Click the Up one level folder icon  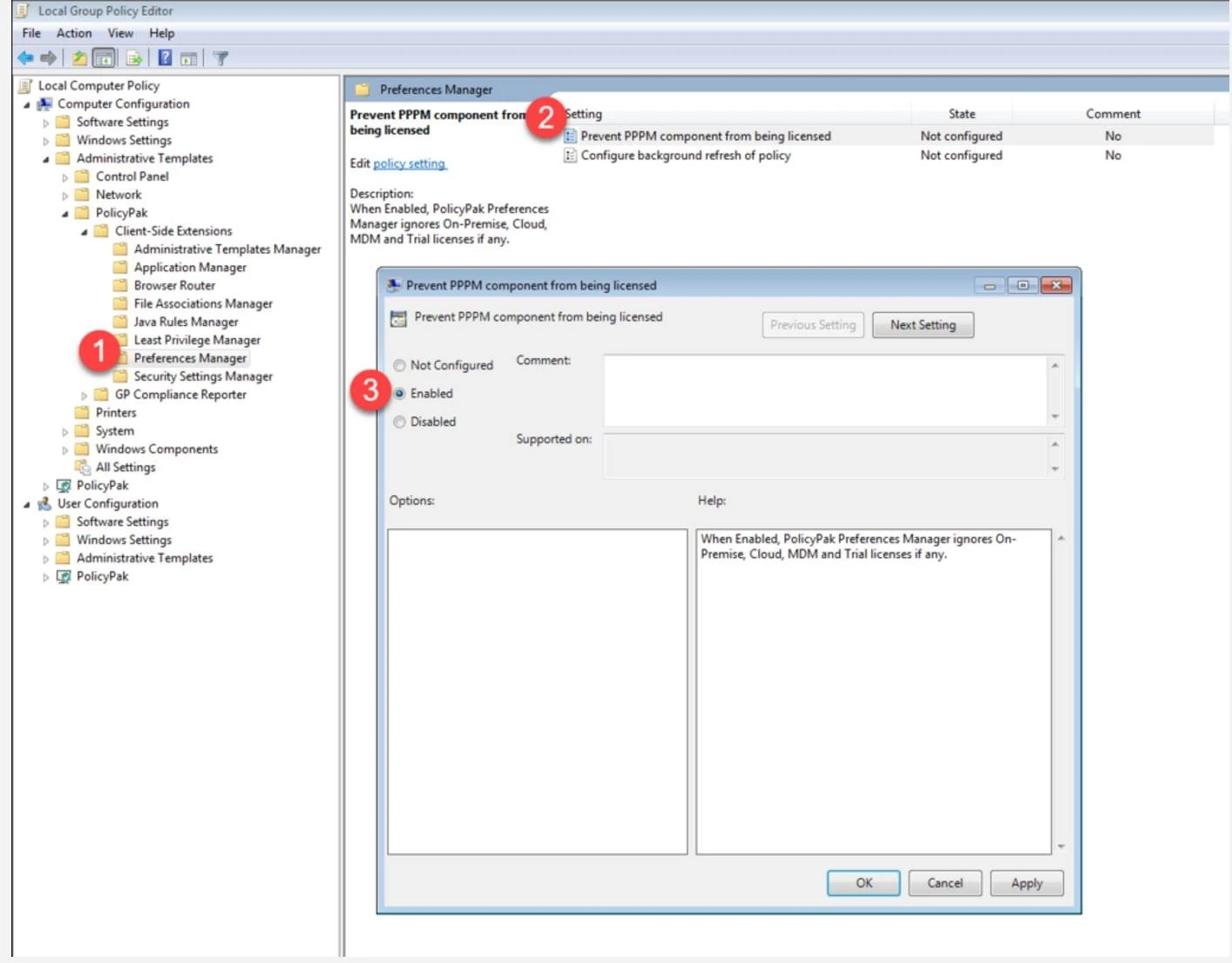tap(79, 58)
